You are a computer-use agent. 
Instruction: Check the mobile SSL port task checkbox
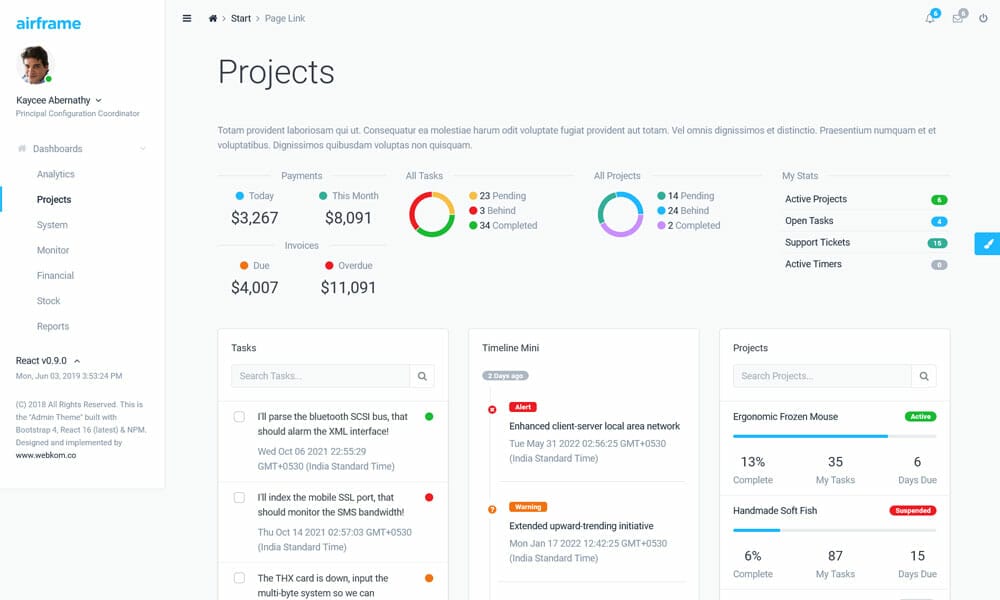239,497
